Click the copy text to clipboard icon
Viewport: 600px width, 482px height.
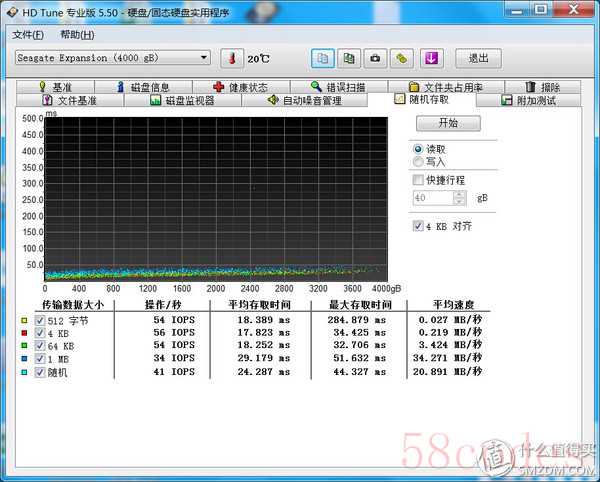pyautogui.click(x=322, y=58)
